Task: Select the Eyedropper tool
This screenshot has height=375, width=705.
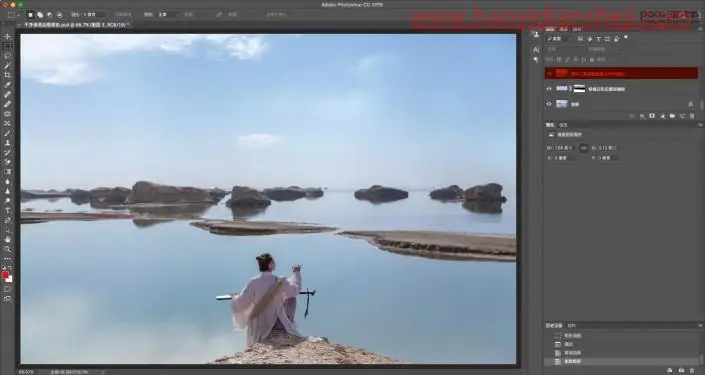Action: click(7, 85)
